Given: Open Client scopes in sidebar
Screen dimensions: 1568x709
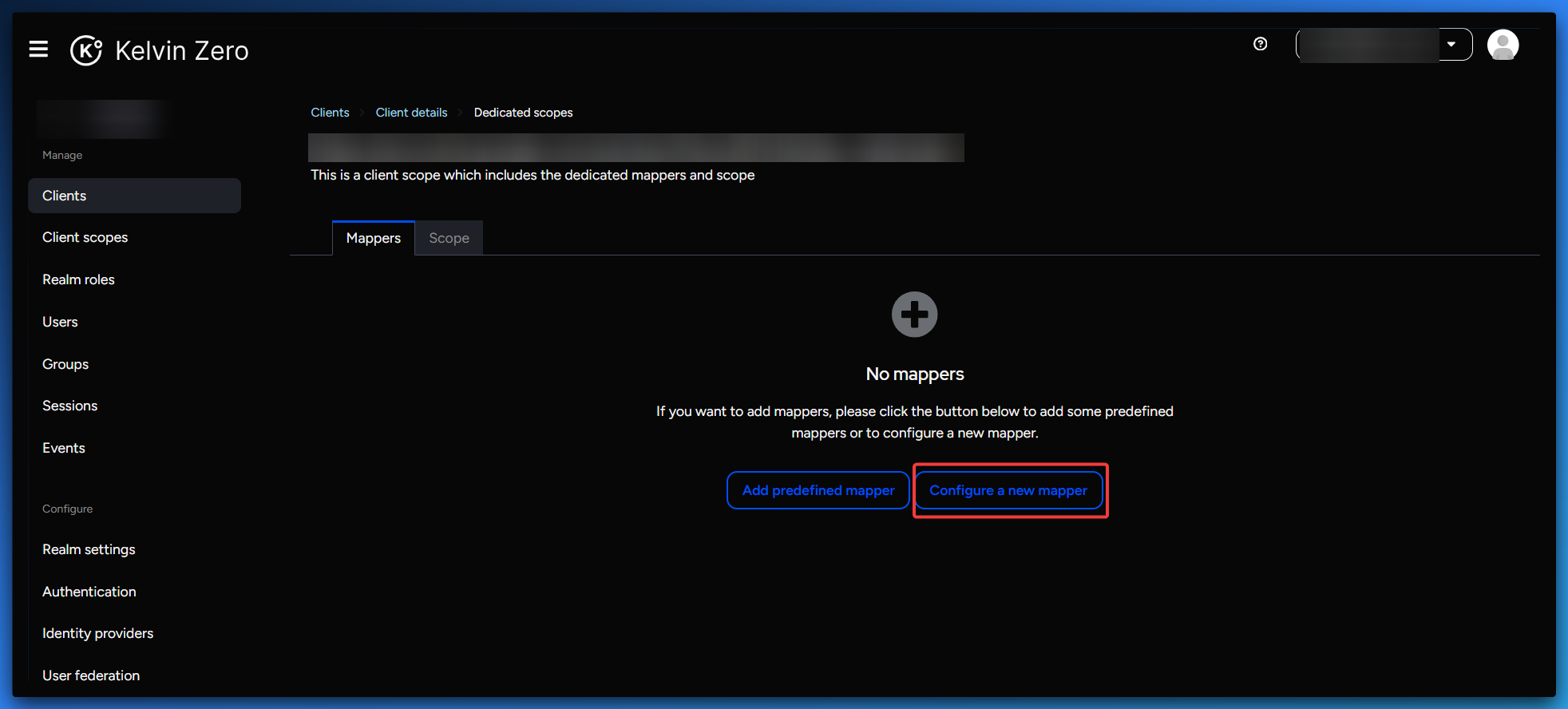Looking at the screenshot, I should [85, 237].
